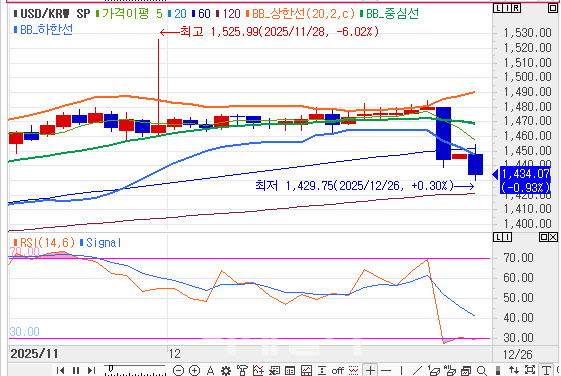Open the data grid table icon
The image size is (561, 376).
[x=290, y=371]
